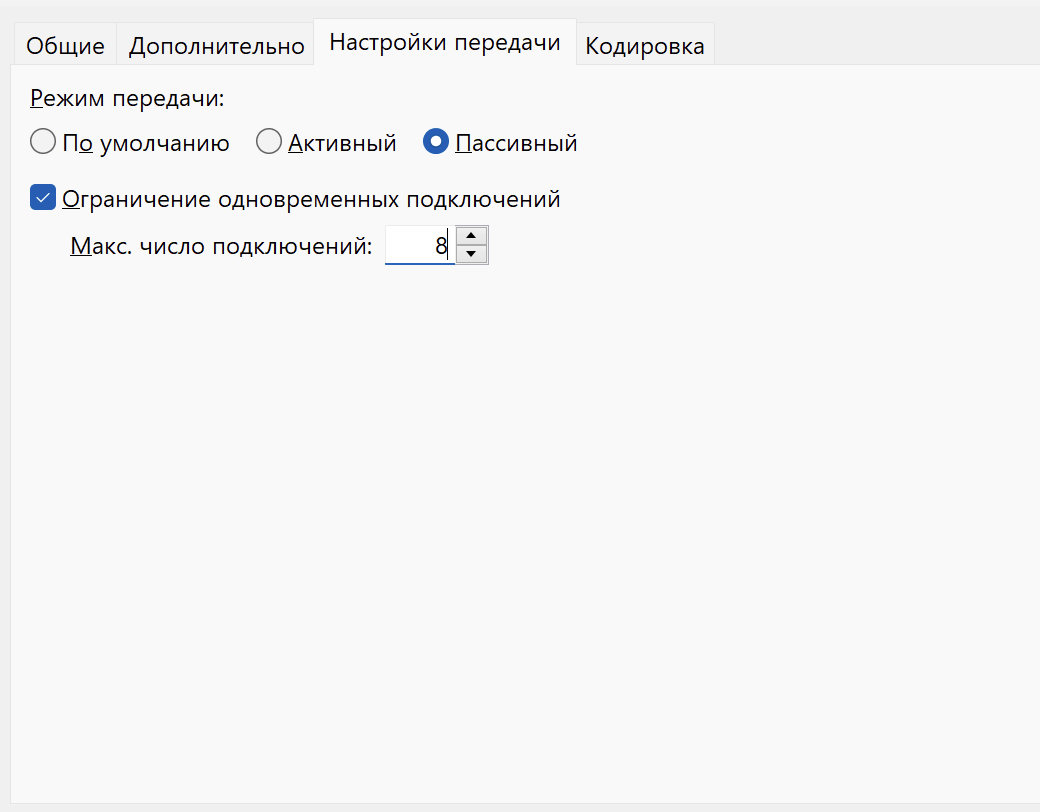Select the Настройки передачи tab

(445, 42)
